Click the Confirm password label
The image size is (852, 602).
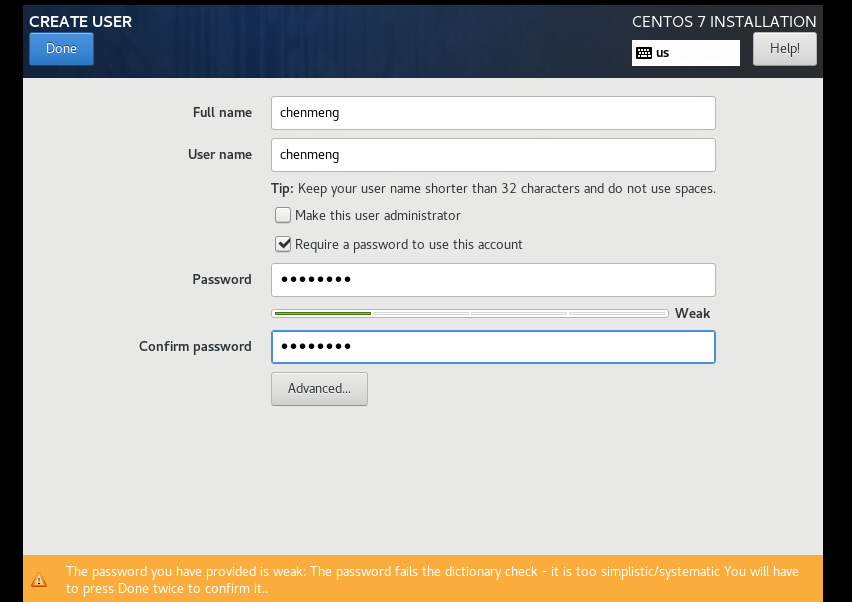pyautogui.click(x=195, y=347)
